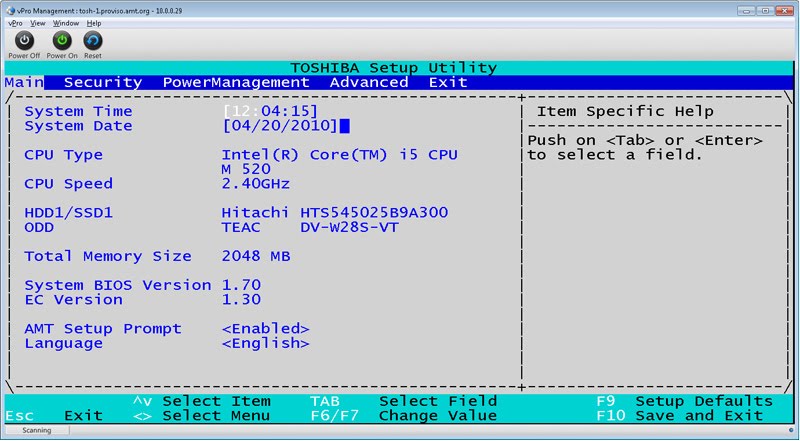
Task: Open the Help menu
Action: [x=94, y=23]
